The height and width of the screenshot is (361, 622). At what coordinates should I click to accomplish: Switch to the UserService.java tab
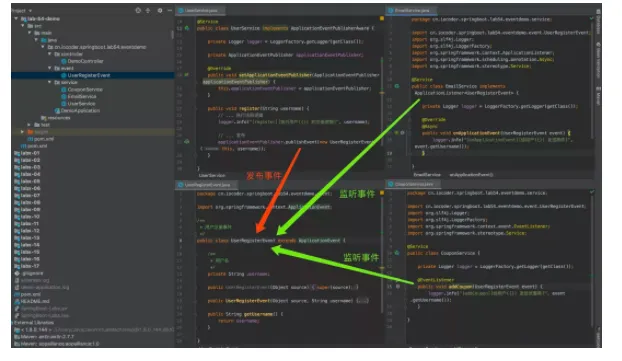(x=201, y=11)
